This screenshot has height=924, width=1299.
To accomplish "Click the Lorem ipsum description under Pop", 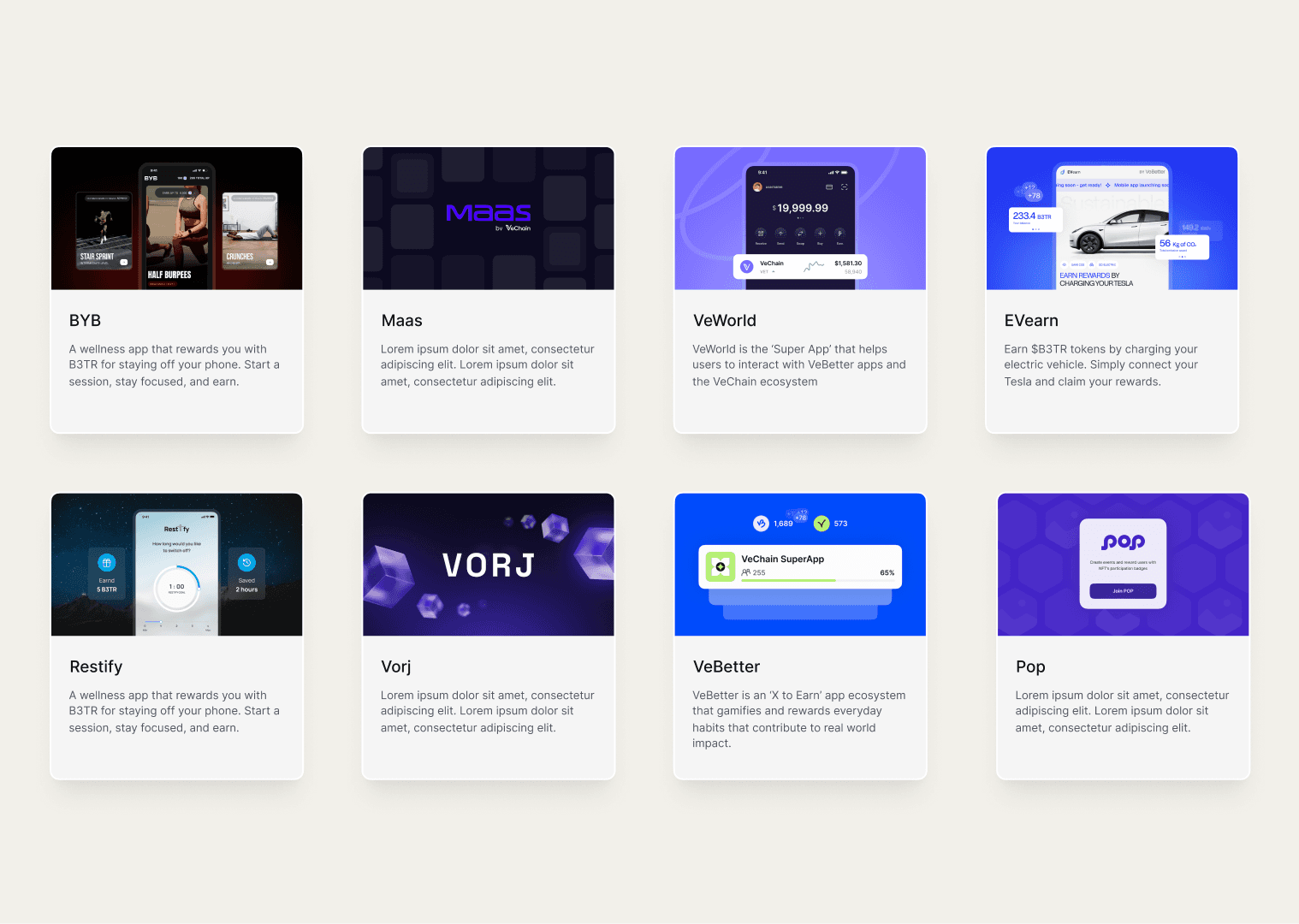I will (1122, 711).
